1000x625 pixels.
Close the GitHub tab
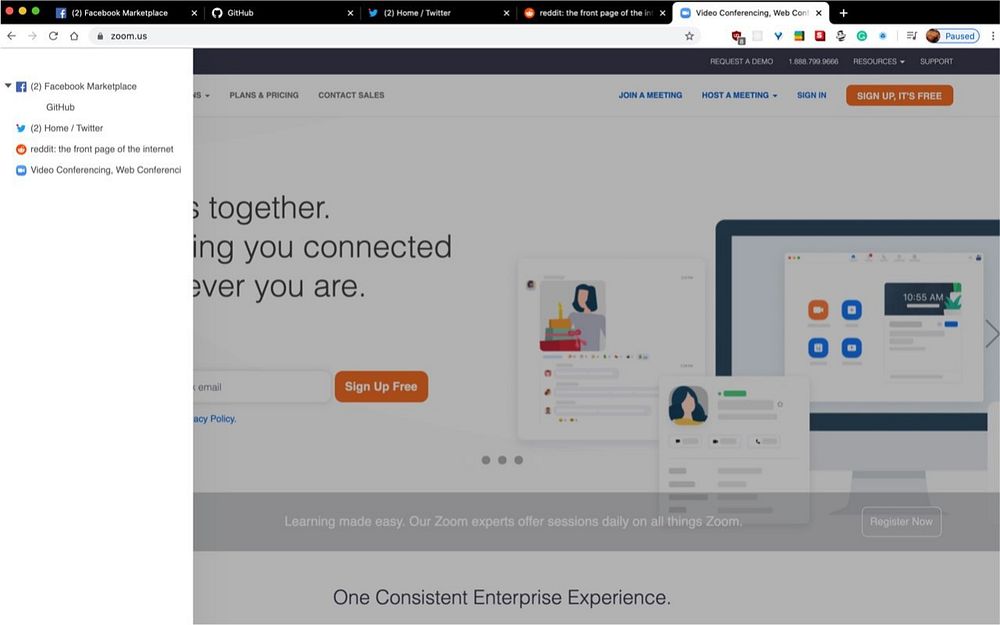(x=350, y=13)
